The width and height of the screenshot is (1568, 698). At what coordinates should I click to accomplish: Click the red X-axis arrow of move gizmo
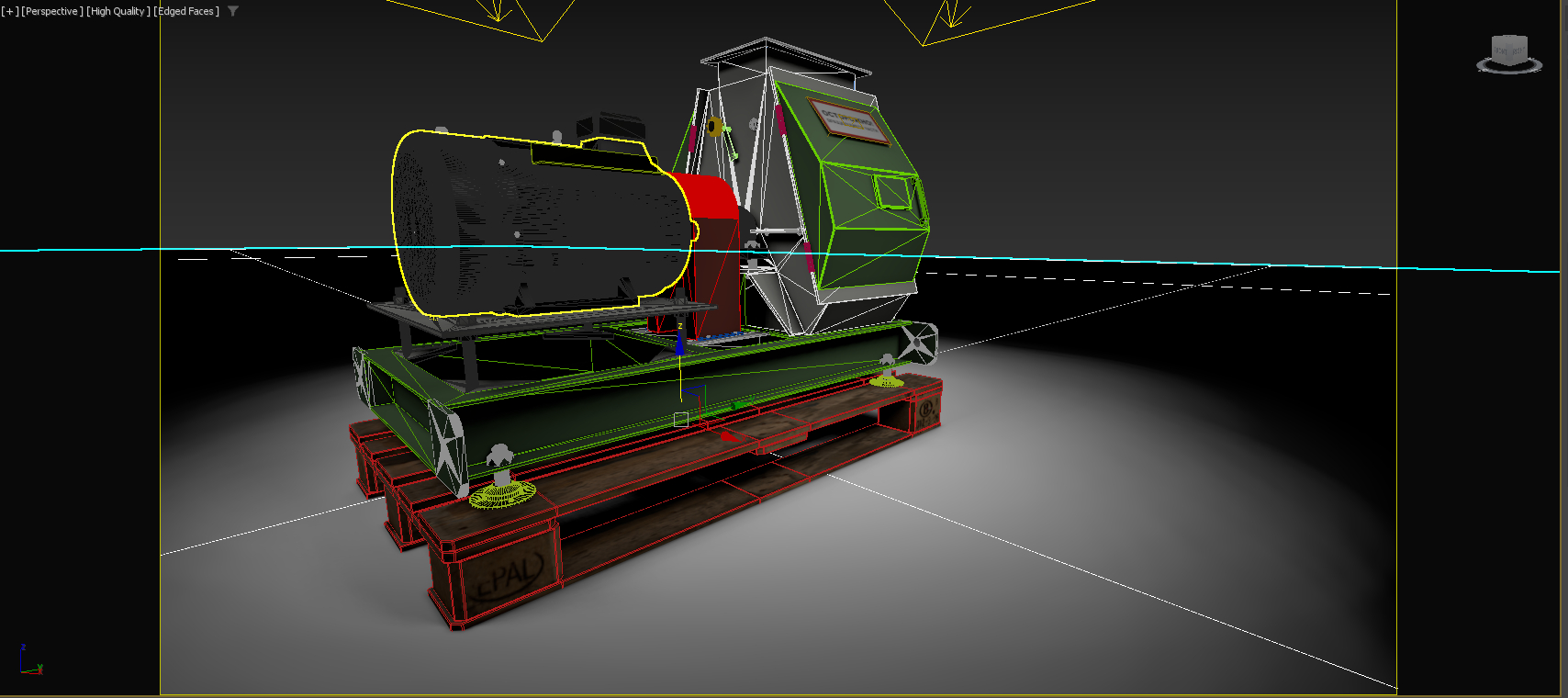[x=731, y=436]
